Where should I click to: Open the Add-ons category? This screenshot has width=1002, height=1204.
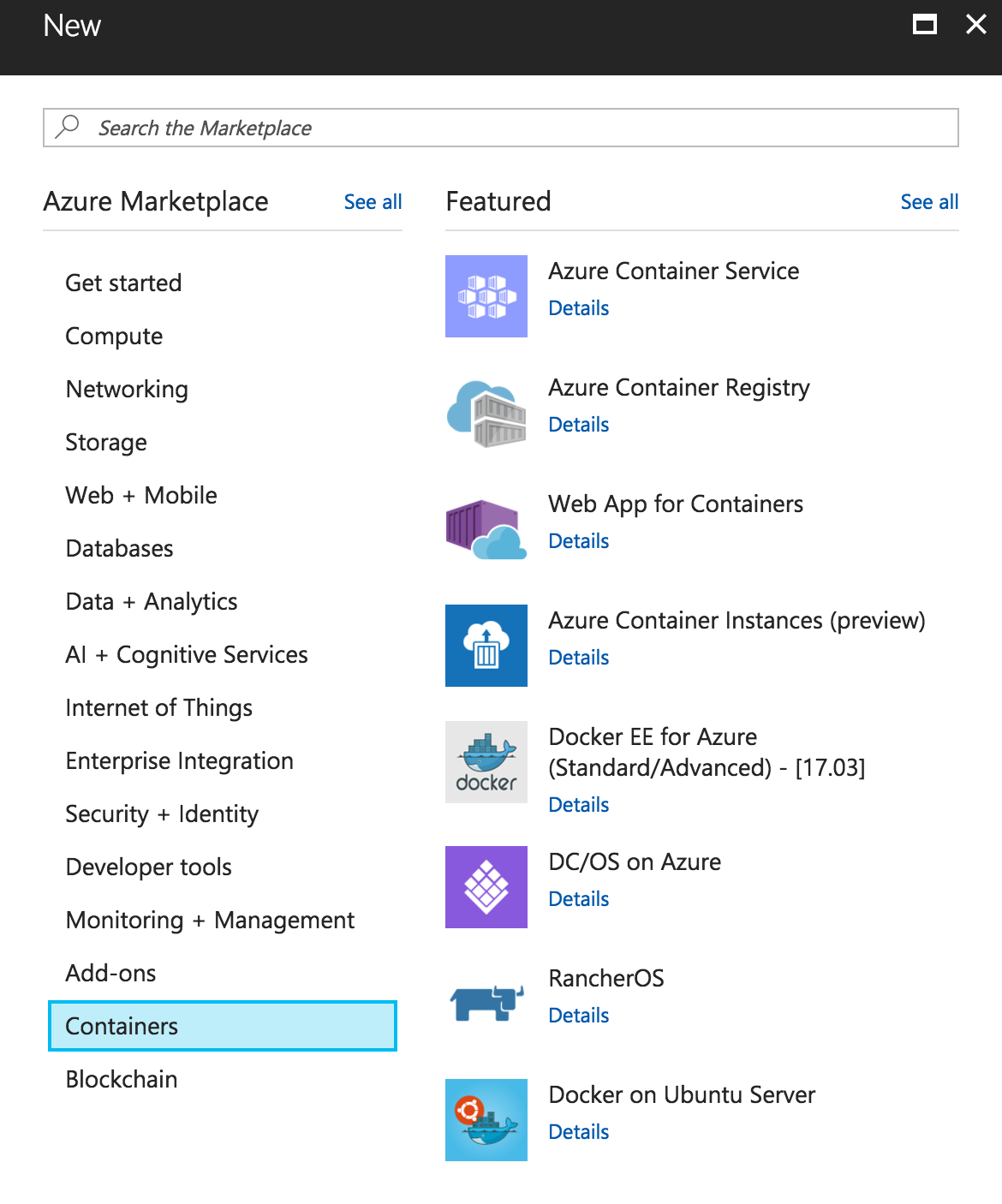pyautogui.click(x=111, y=973)
